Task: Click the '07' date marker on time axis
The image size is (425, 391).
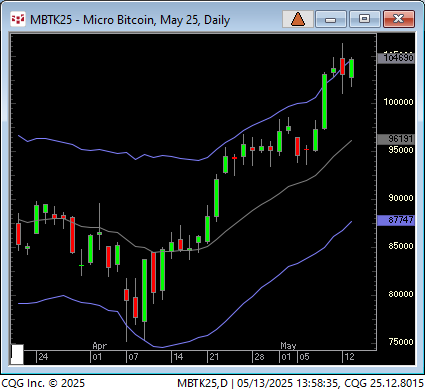Action: click(133, 357)
